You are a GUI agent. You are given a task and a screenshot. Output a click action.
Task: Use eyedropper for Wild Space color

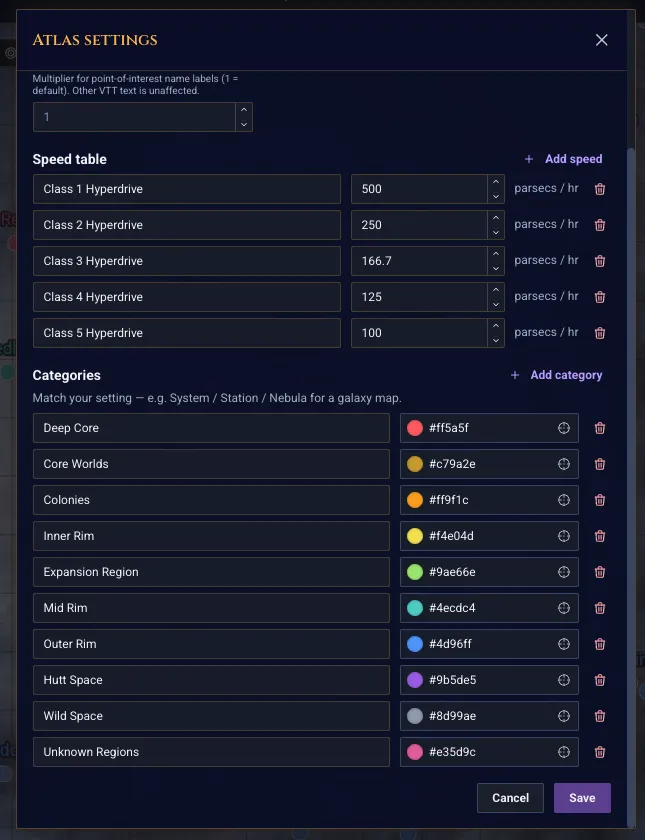(564, 716)
